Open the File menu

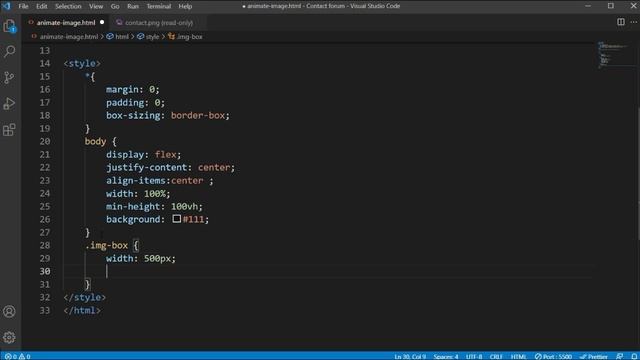point(23,6)
